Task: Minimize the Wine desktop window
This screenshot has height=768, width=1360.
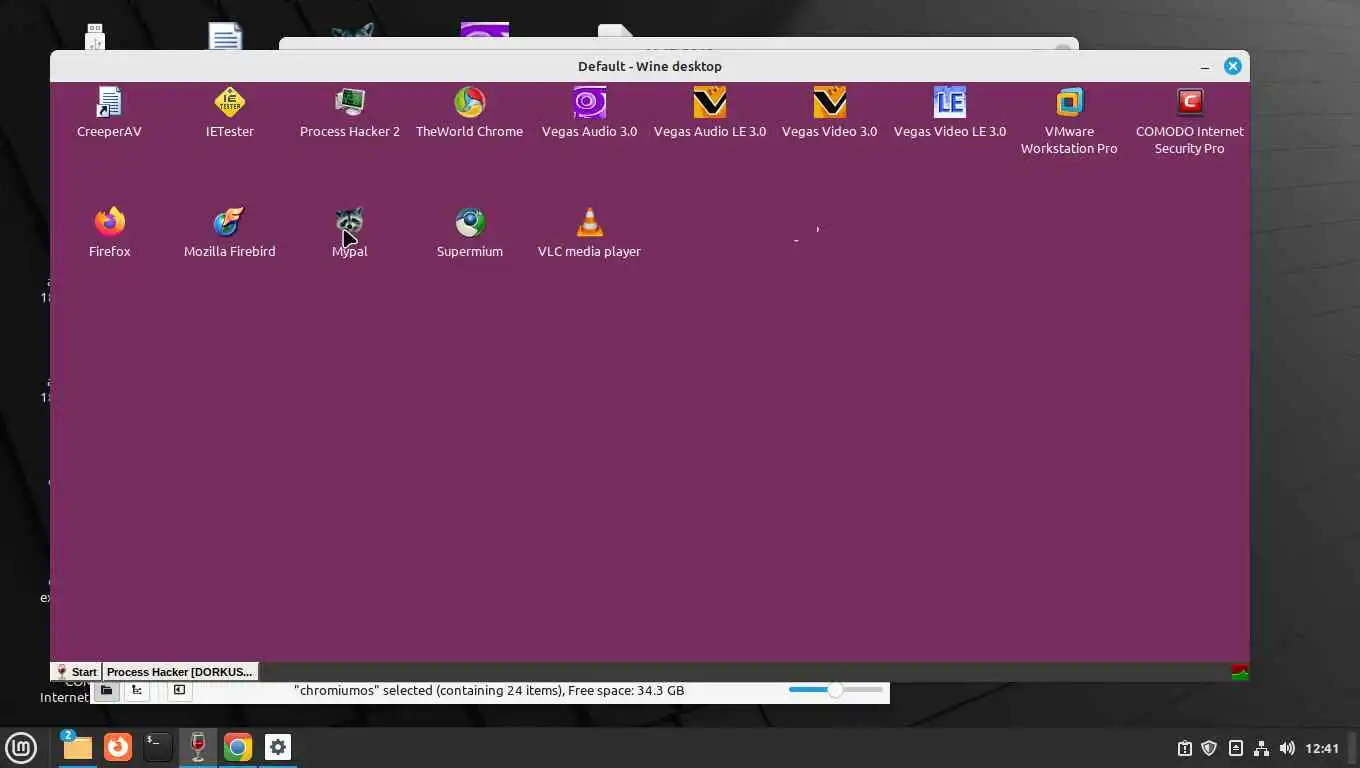Action: coord(1205,66)
